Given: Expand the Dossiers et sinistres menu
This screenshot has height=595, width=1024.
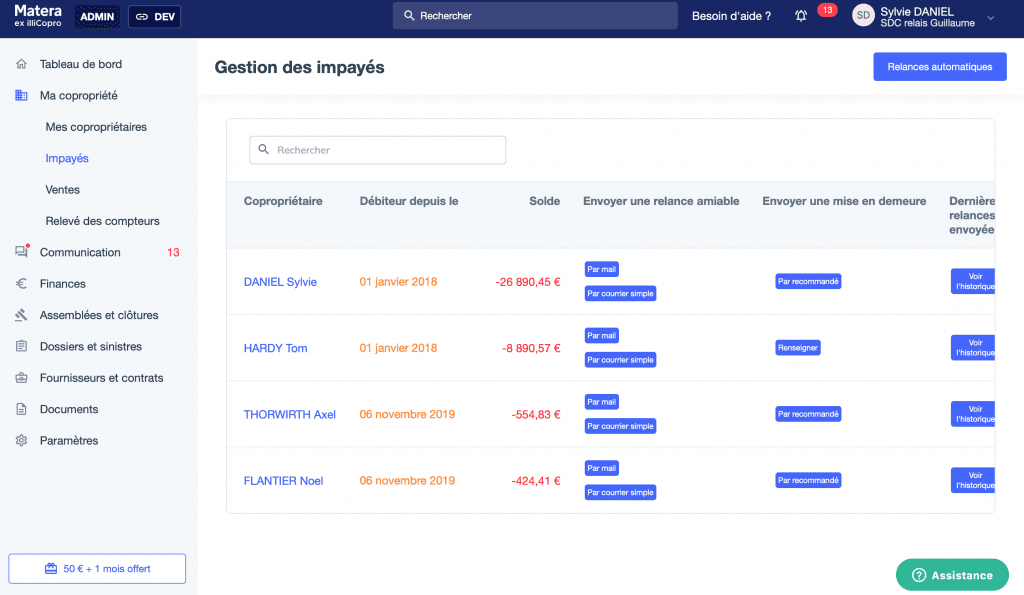Looking at the screenshot, I should point(90,347).
